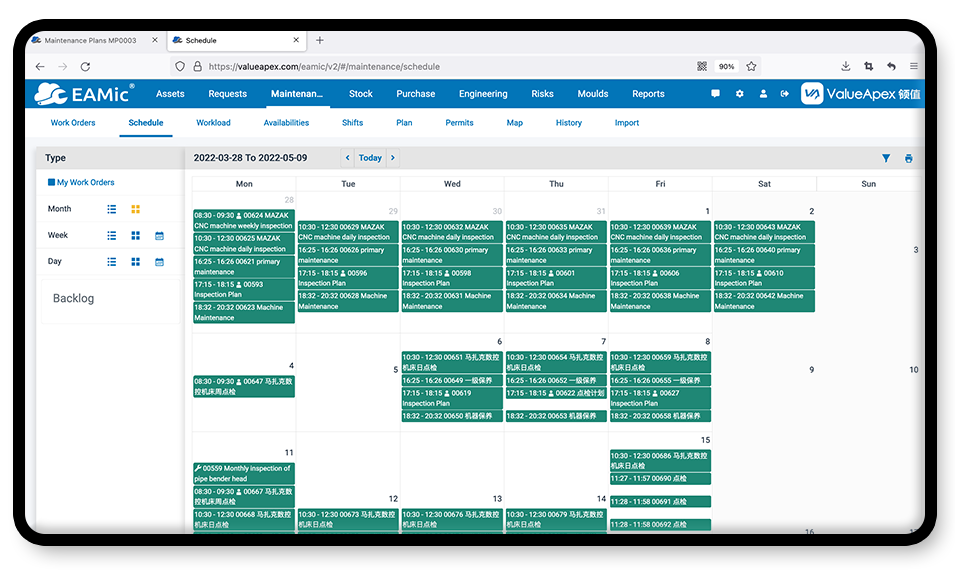This screenshot has height=571, width=955.
Task: Open the Purchase menu
Action: [x=415, y=94]
